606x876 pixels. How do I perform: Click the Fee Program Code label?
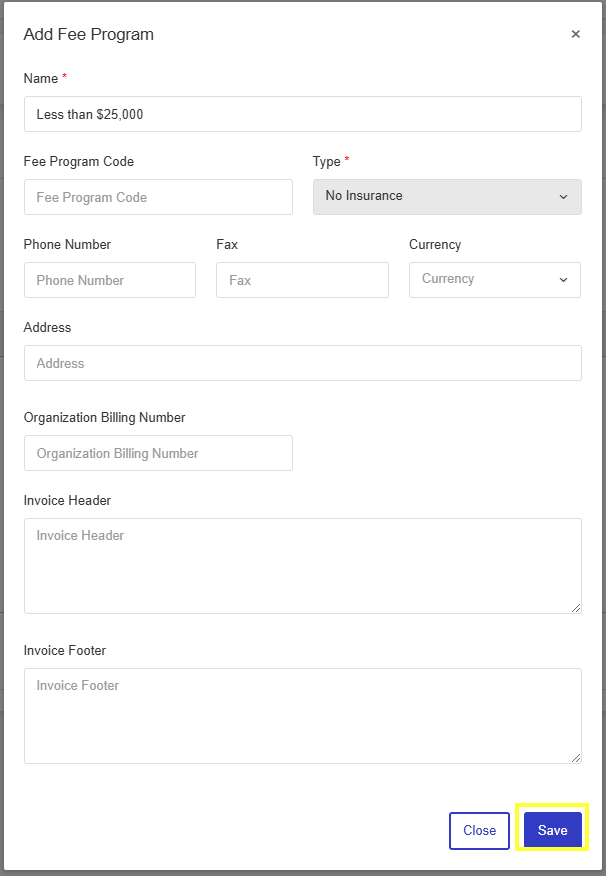(79, 161)
